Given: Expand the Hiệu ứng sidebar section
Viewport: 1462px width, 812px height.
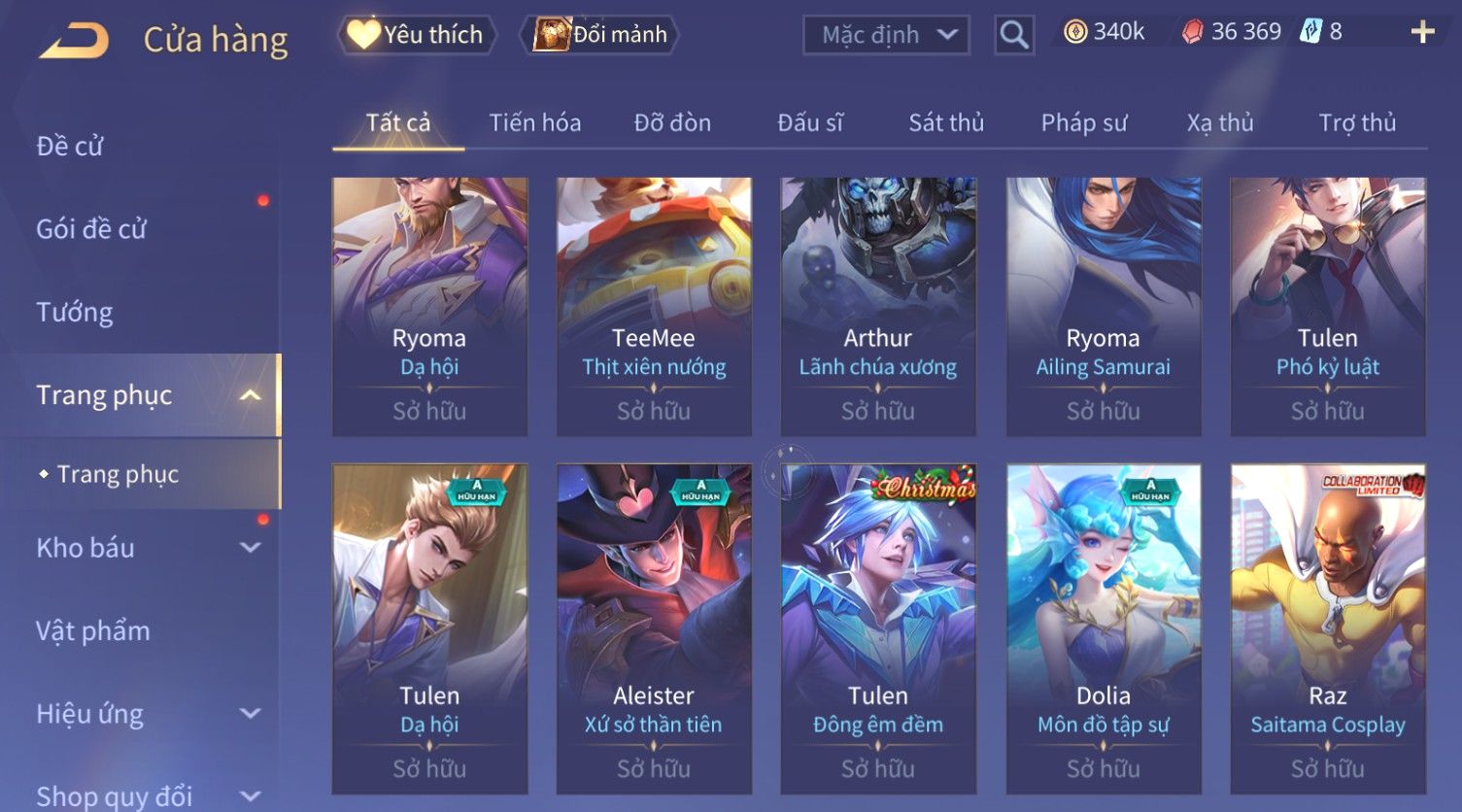Looking at the screenshot, I should click(x=250, y=714).
